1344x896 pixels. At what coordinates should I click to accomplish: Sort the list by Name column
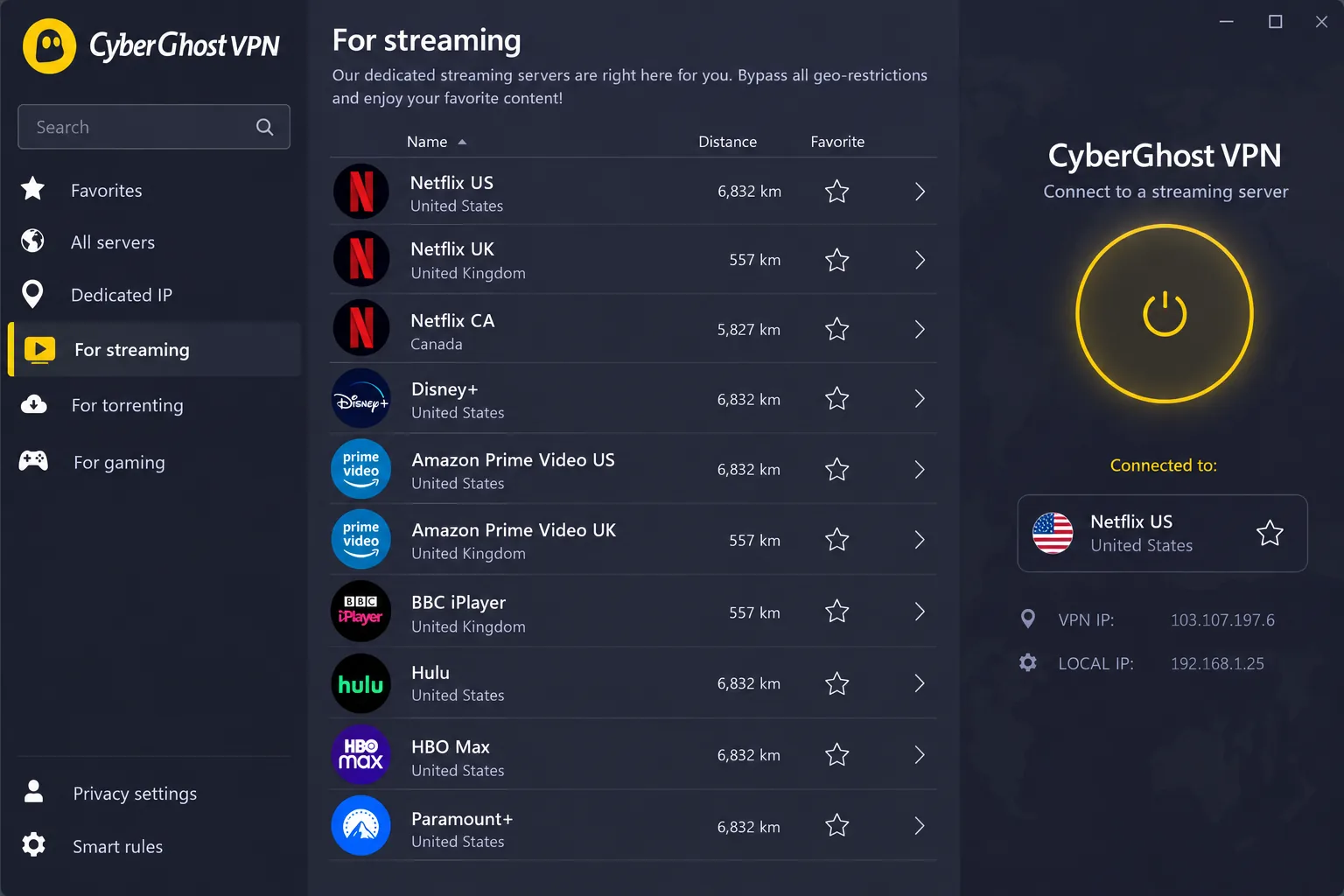pos(436,142)
